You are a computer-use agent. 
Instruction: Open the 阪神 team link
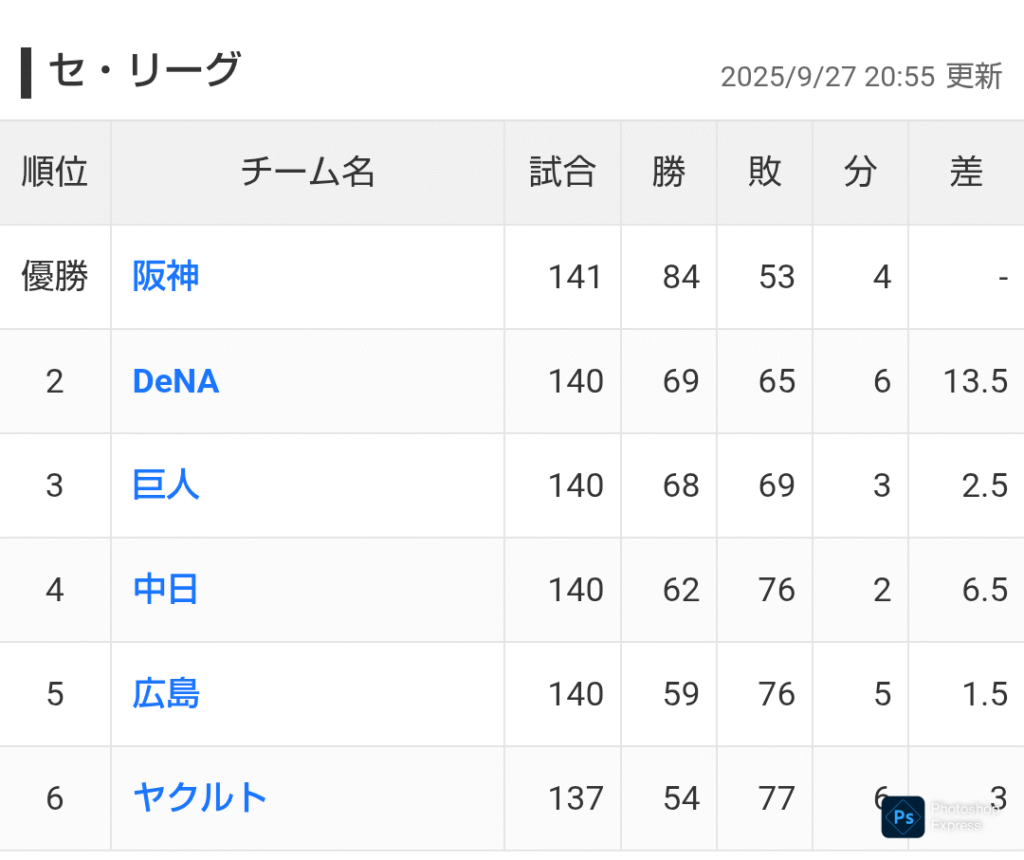pyautogui.click(x=165, y=276)
